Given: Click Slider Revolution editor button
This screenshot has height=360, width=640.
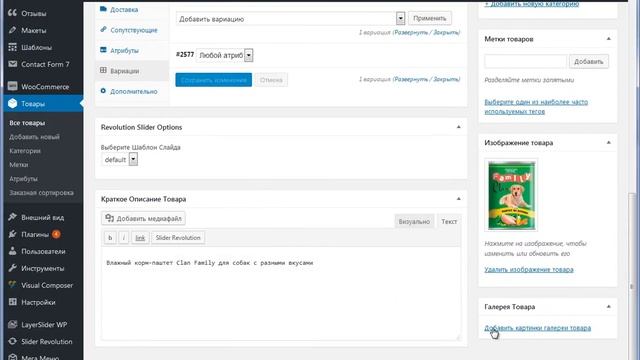Looking at the screenshot, I should [178, 238].
